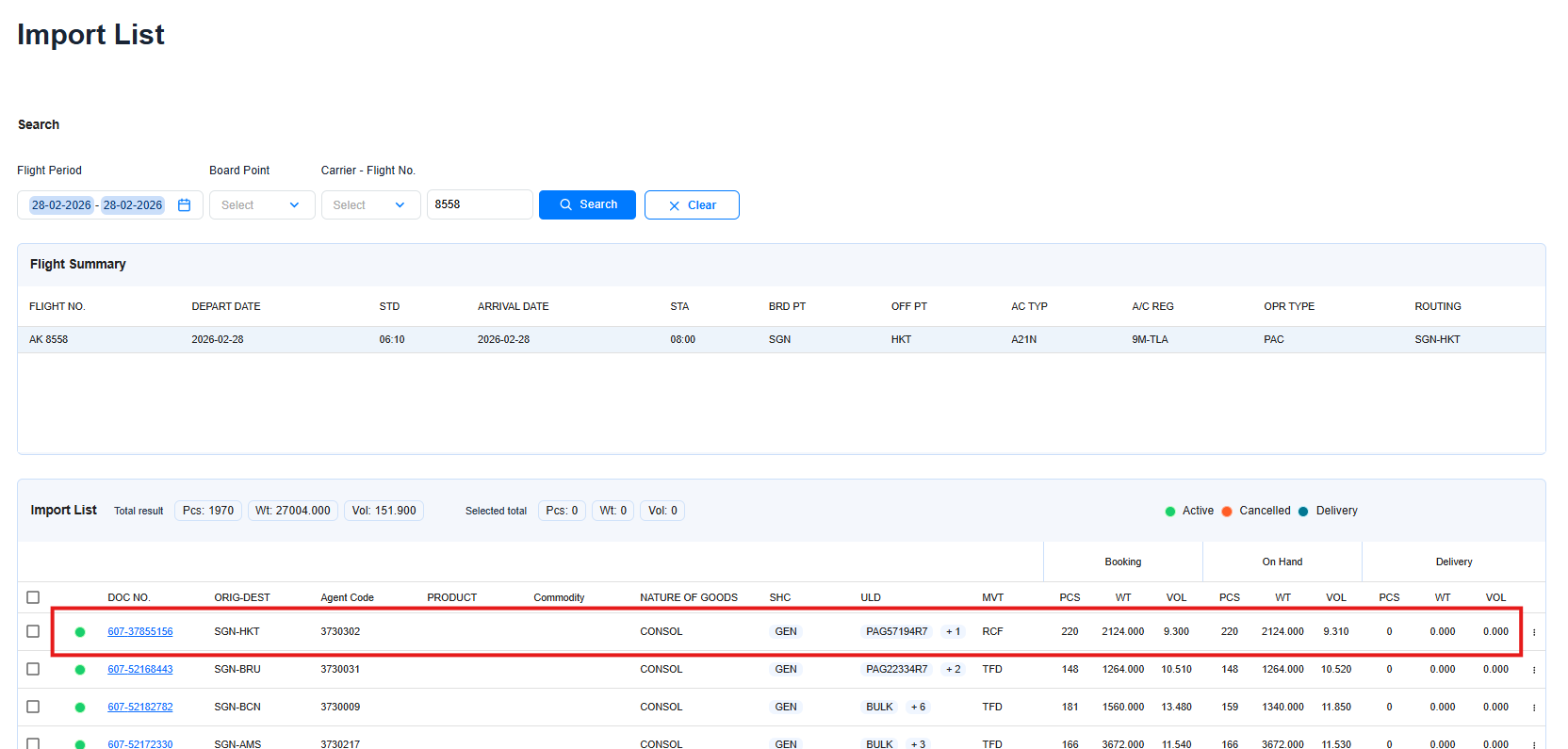Open the Board Point dropdown
The image size is (1568, 749).
click(x=262, y=205)
